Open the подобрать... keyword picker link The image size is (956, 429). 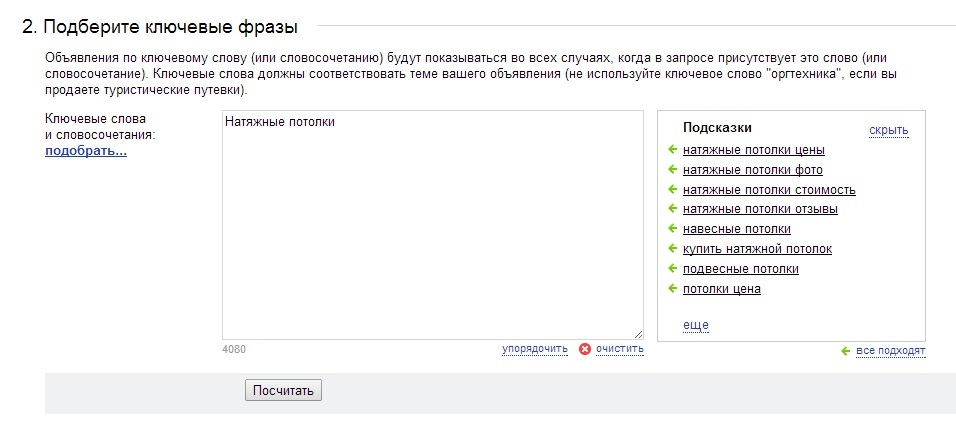pos(86,151)
